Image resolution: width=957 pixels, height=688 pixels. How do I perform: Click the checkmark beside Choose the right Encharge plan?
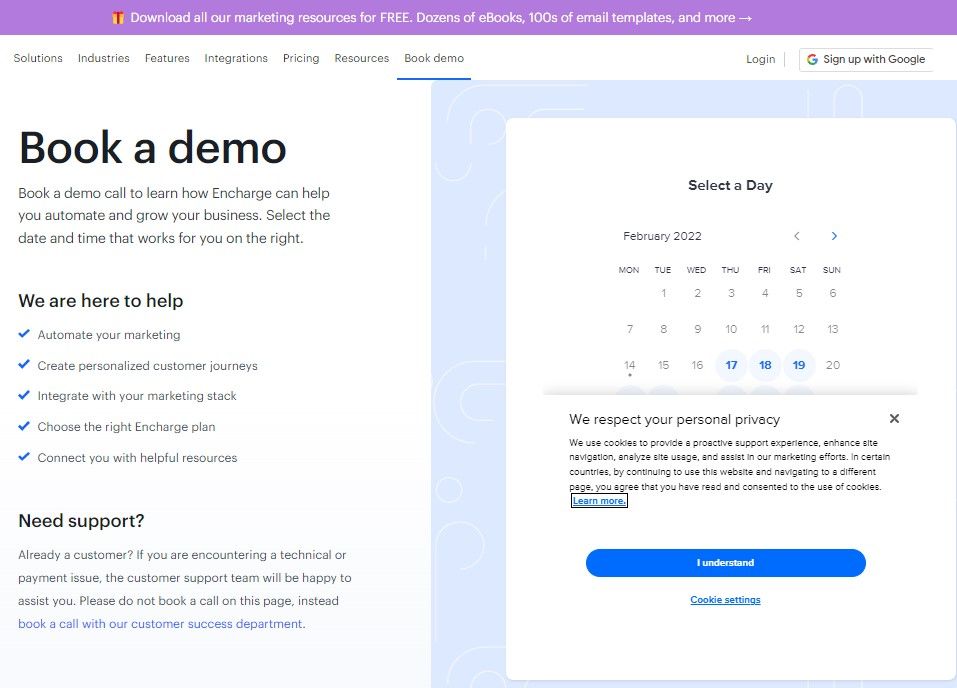24,425
